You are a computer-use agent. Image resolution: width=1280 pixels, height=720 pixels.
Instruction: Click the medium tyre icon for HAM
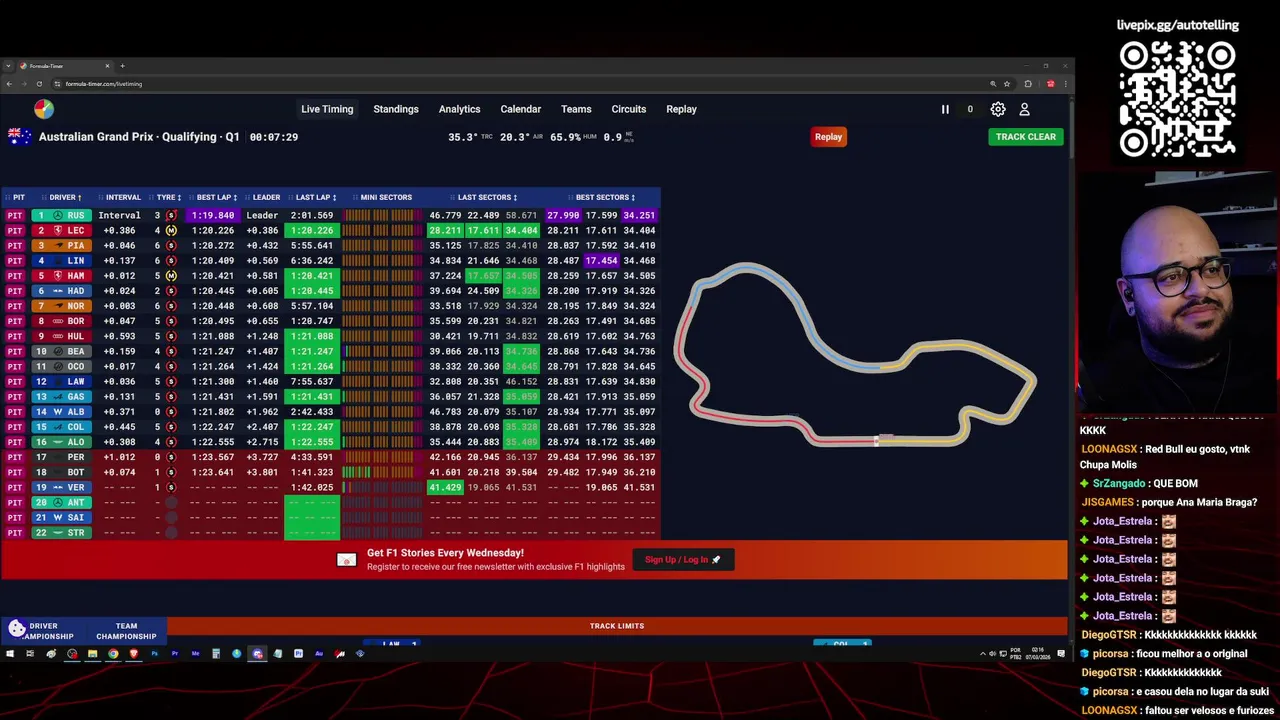pos(171,276)
